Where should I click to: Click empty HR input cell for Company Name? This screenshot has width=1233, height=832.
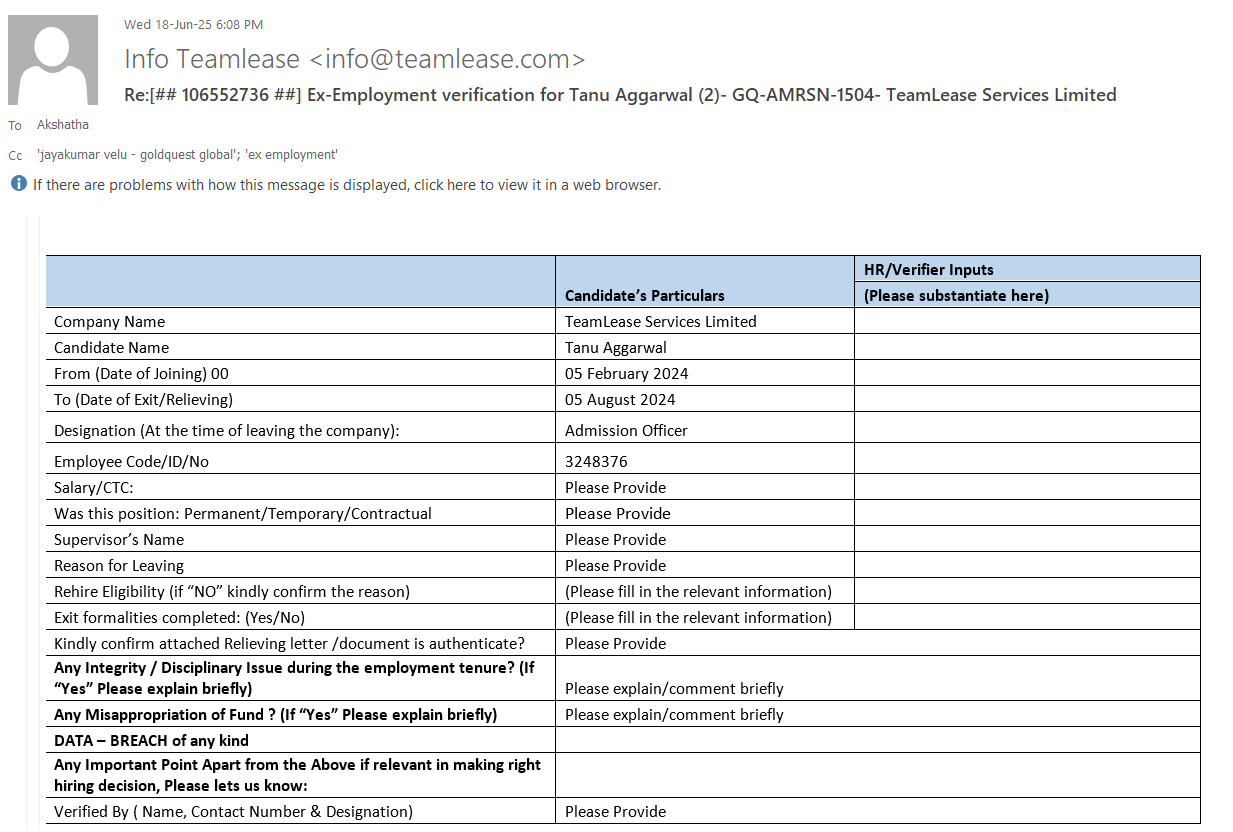(x=1027, y=321)
